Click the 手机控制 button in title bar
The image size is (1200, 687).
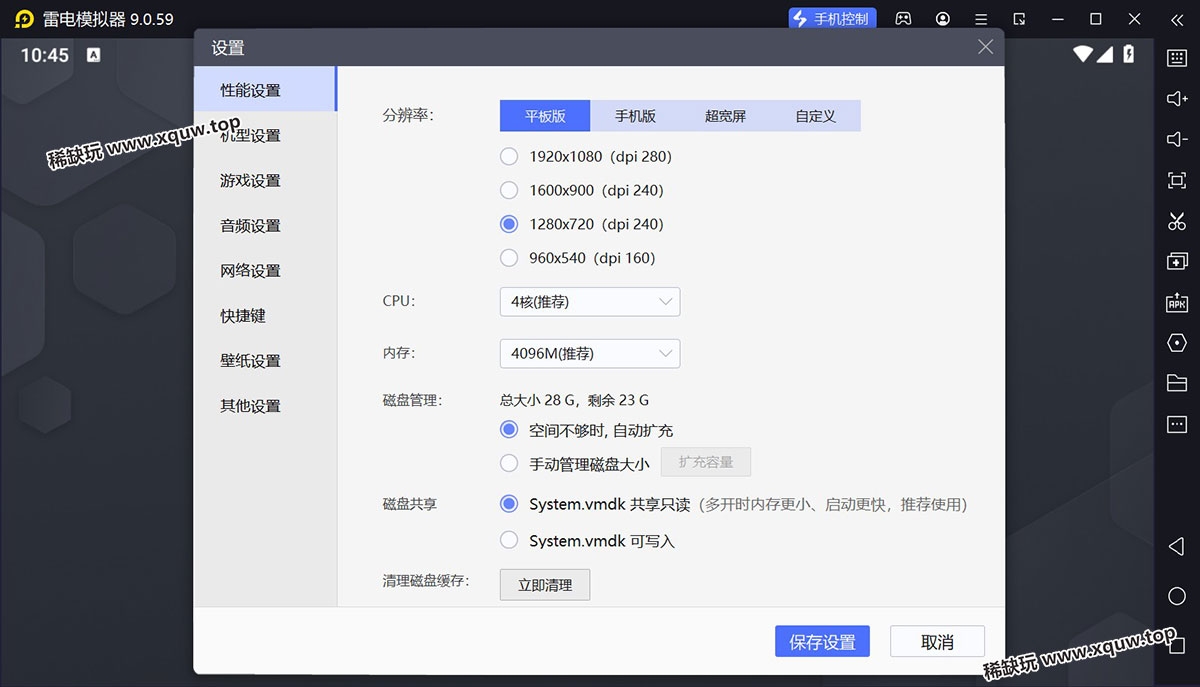(x=832, y=19)
